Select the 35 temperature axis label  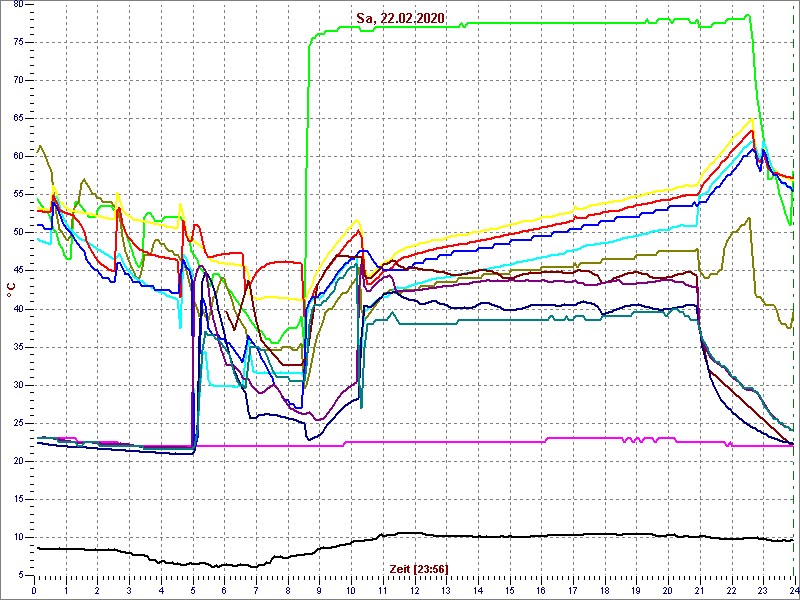18,347
